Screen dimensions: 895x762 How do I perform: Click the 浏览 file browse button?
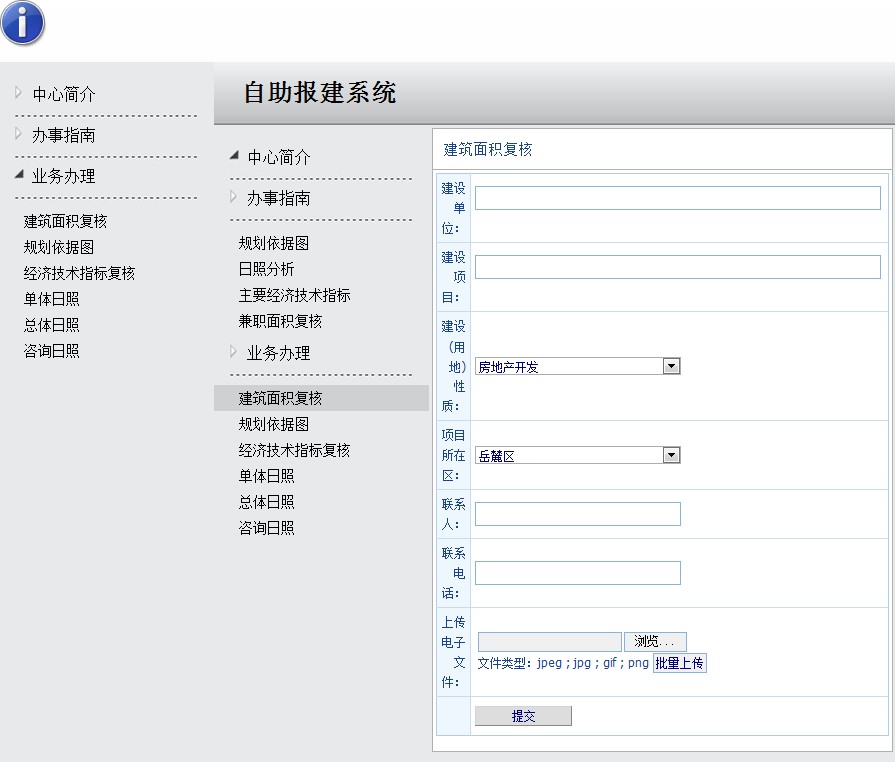655,642
